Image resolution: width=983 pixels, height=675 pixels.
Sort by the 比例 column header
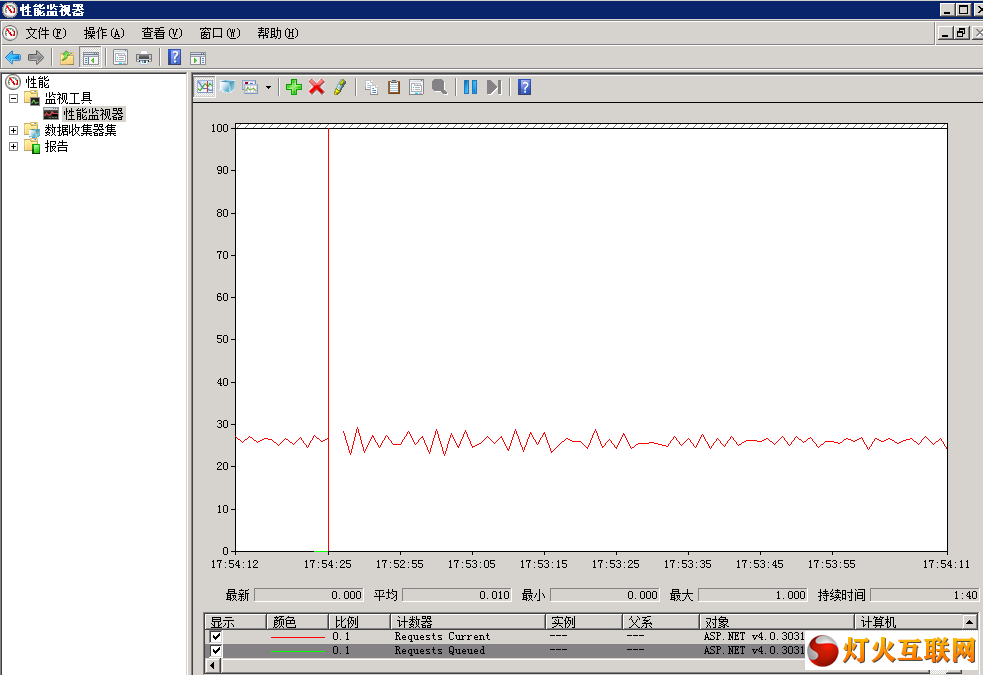click(360, 622)
